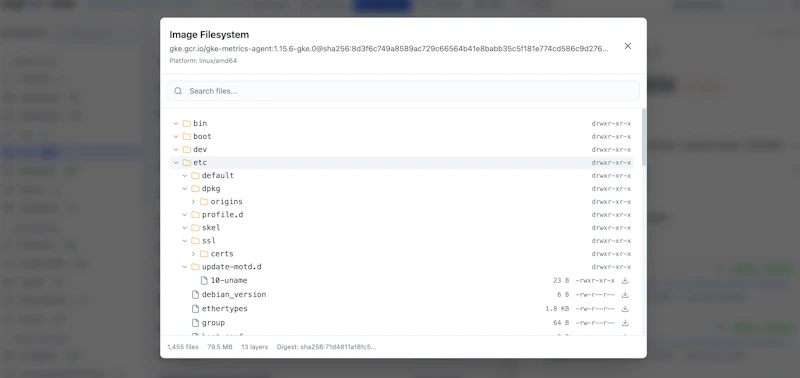Collapse the ssl folder chevron
Screen dimensions: 800x378
(185, 241)
